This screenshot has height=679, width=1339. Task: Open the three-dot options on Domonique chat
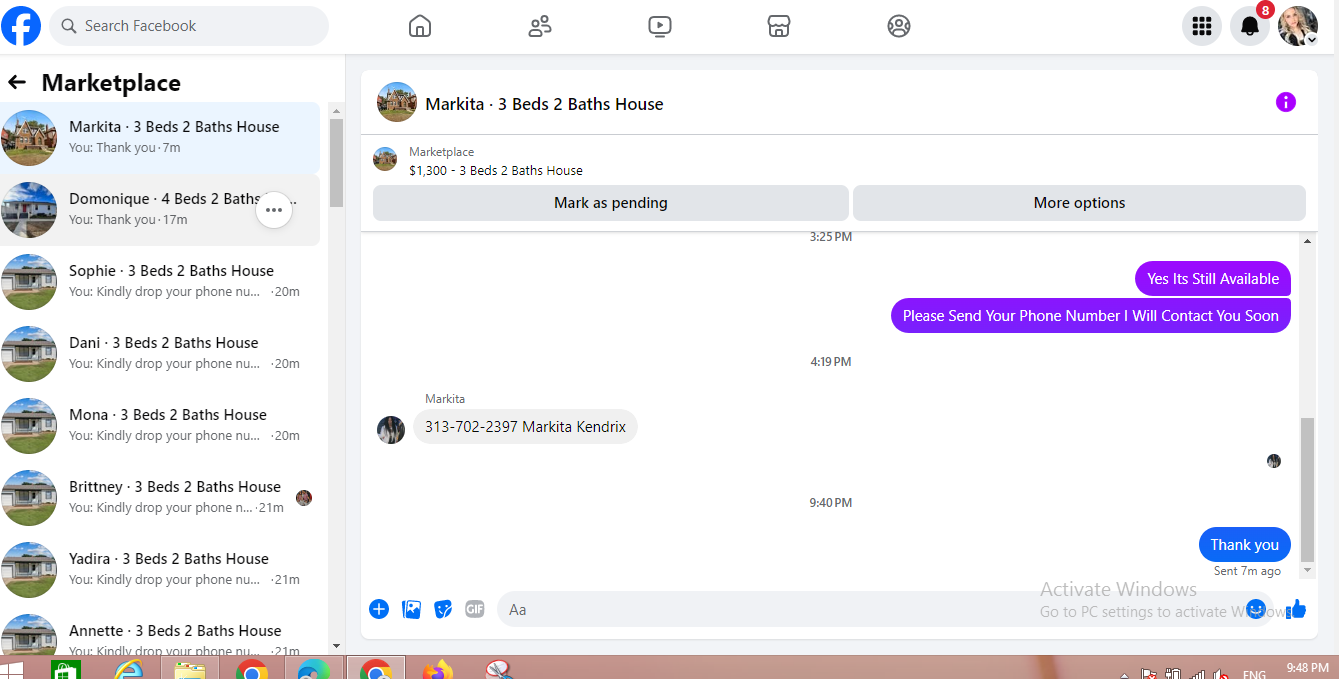[274, 210]
